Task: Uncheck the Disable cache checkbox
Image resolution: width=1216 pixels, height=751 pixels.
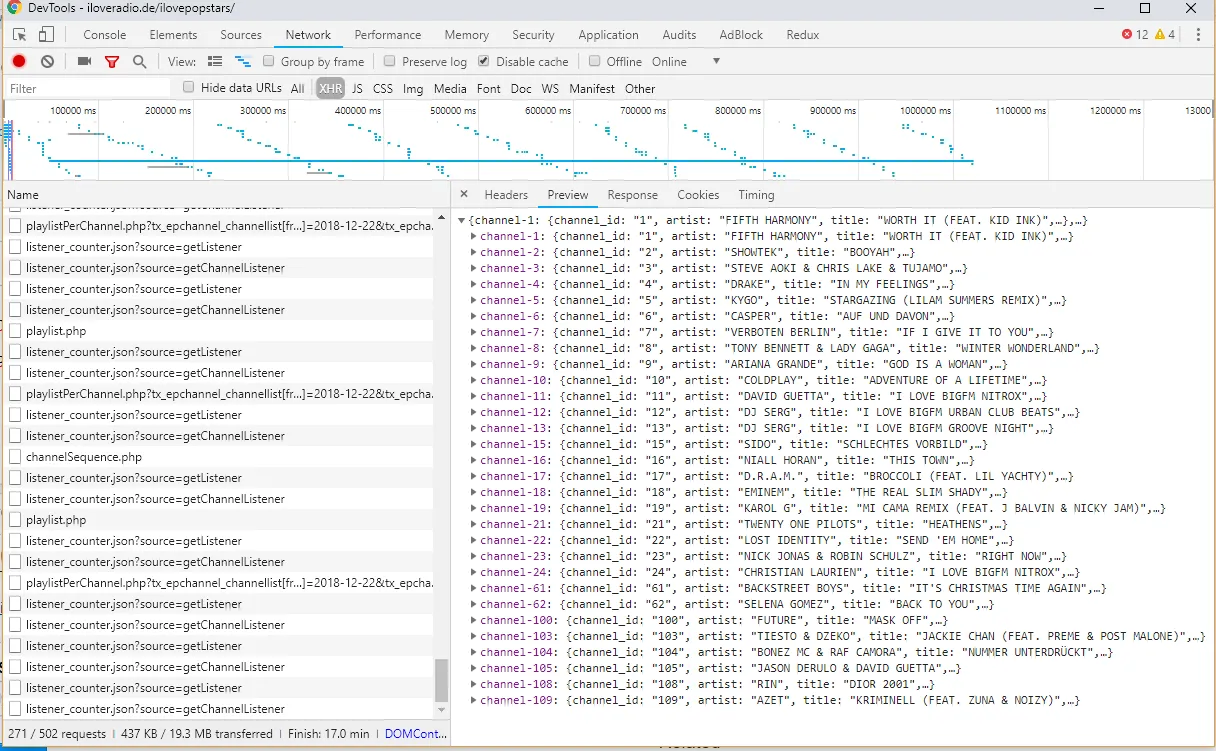Action: 484,61
